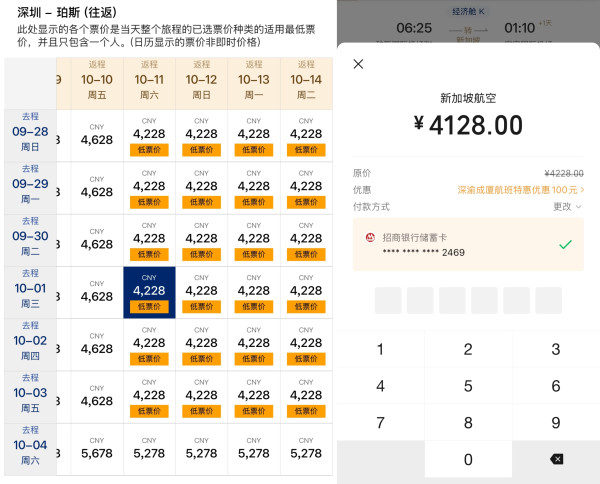
Task: Click the 01:10 arrival time behind sheet
Action: [519, 28]
